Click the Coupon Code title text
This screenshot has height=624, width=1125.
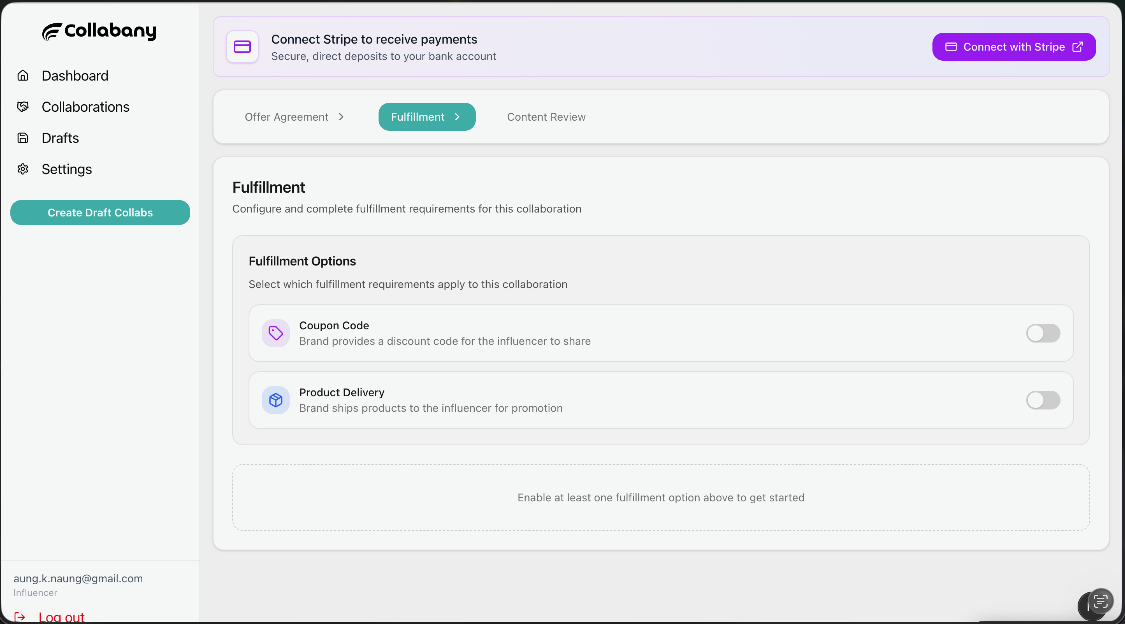tap(334, 325)
